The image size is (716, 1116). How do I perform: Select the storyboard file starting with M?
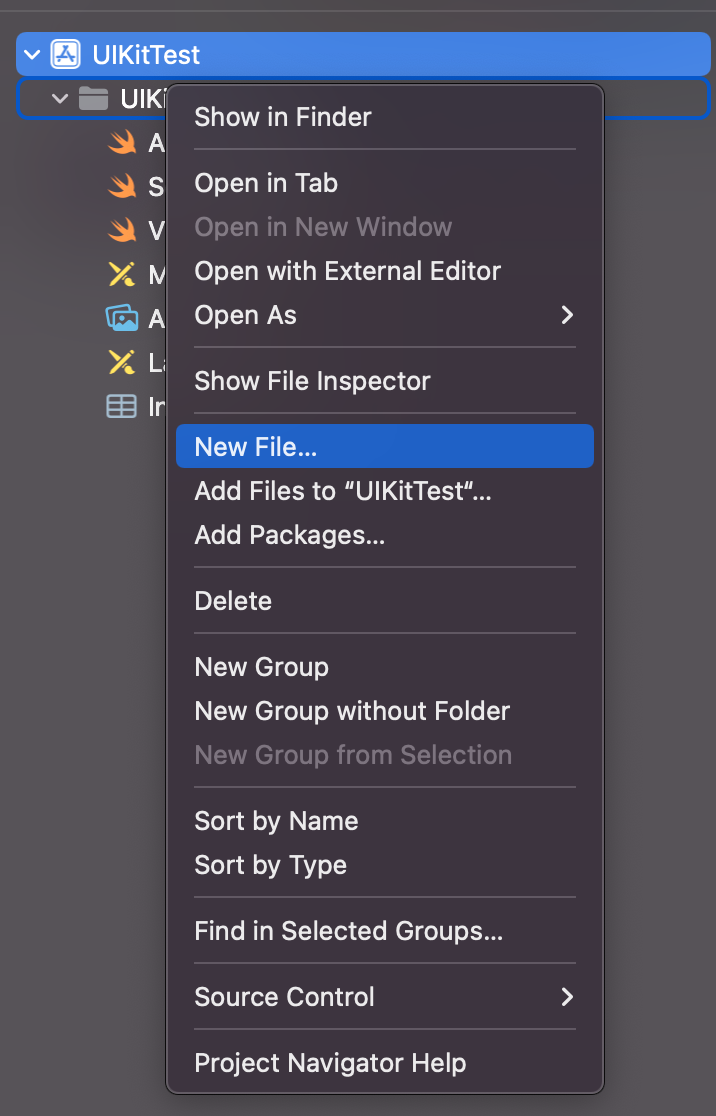coord(122,274)
